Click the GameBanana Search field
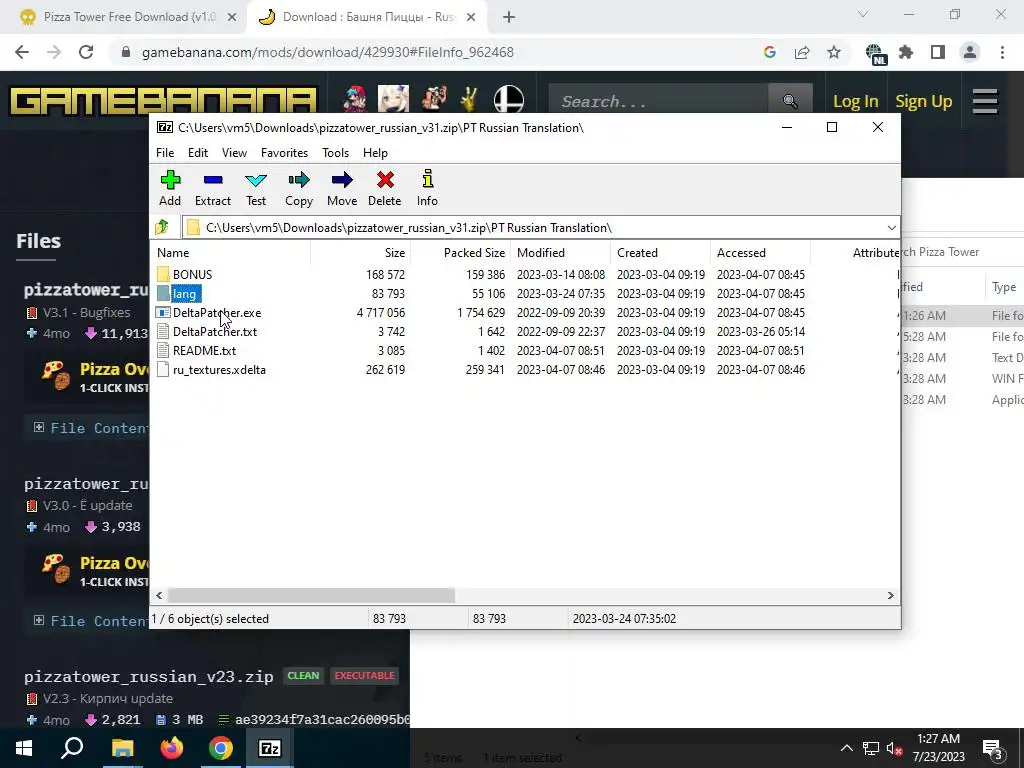 (660, 101)
